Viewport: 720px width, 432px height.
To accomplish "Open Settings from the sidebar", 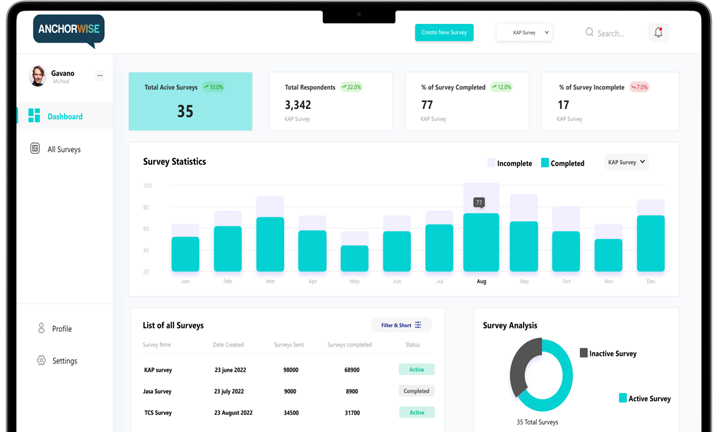I will click(64, 361).
